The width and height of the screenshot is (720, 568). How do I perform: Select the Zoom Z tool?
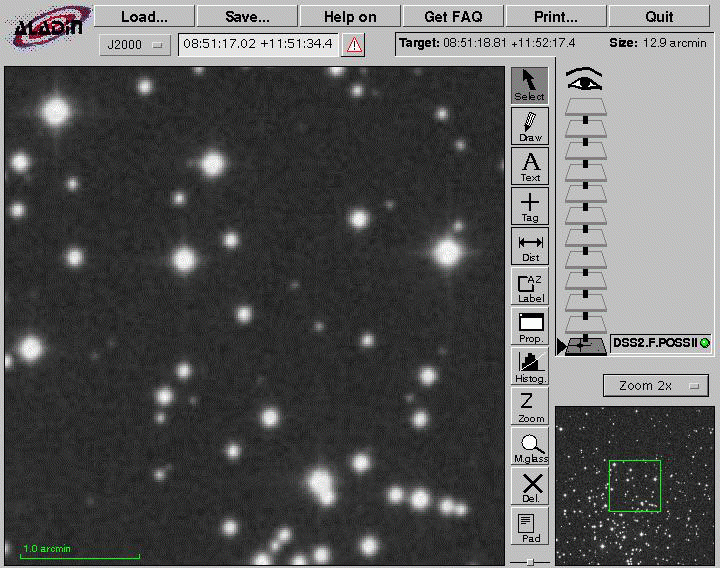[530, 406]
